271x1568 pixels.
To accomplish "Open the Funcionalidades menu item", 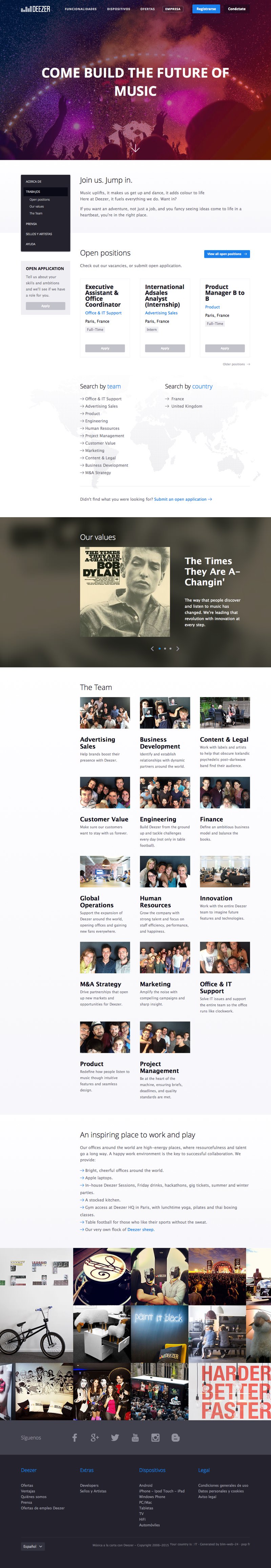I will (80, 9).
